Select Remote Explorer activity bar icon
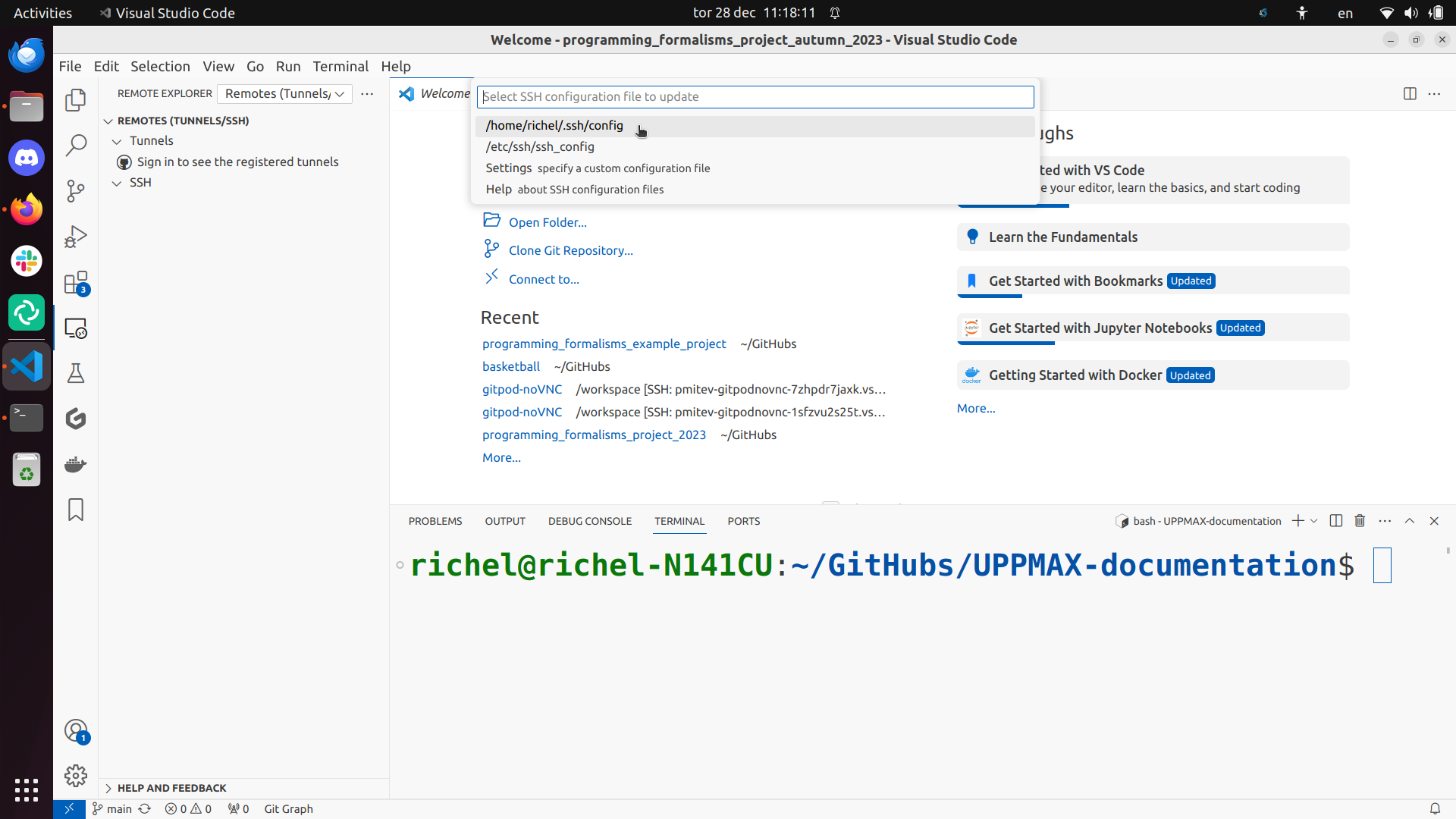This screenshot has height=819, width=1456. click(x=76, y=328)
